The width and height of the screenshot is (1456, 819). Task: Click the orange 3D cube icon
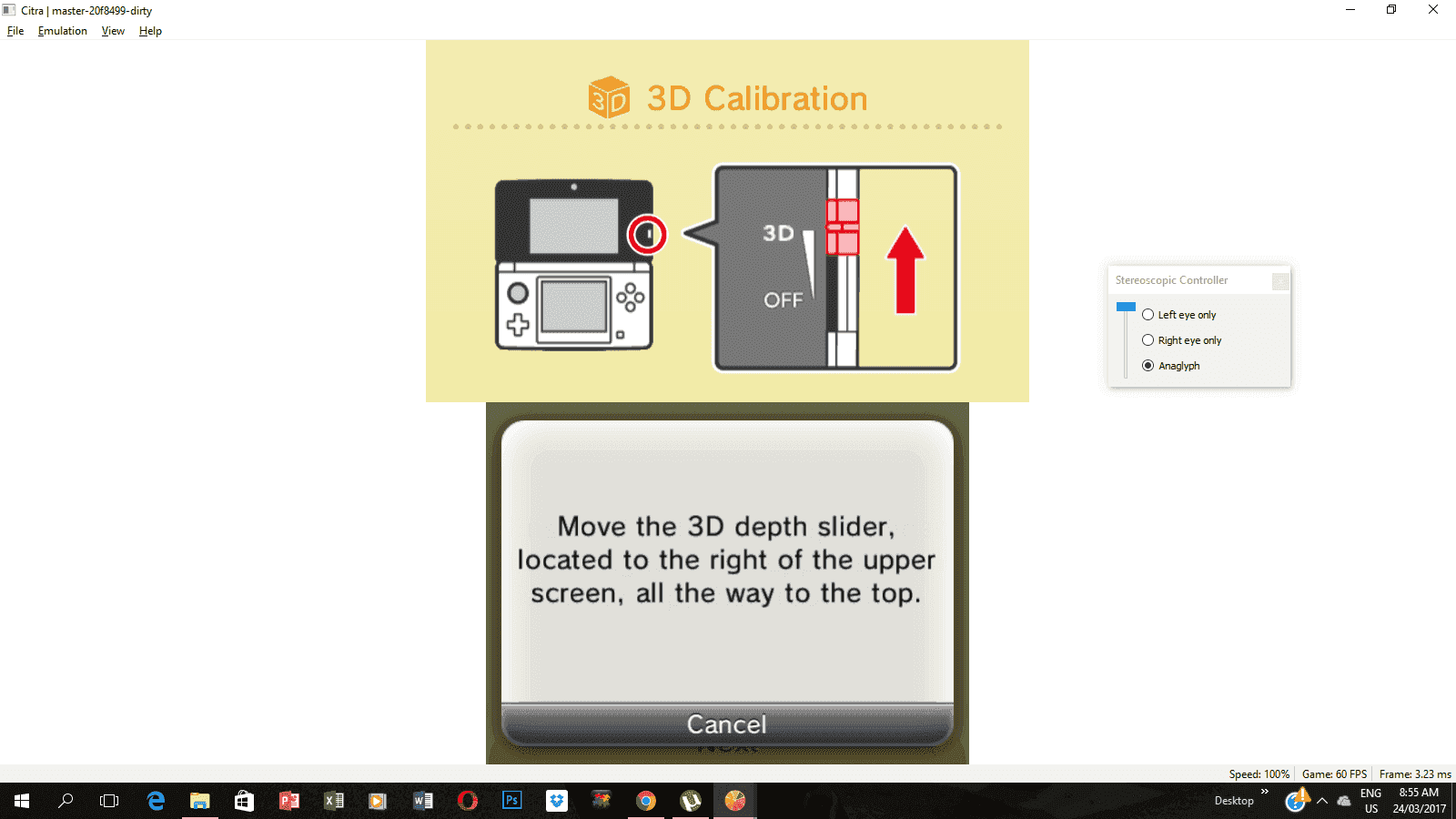point(609,97)
